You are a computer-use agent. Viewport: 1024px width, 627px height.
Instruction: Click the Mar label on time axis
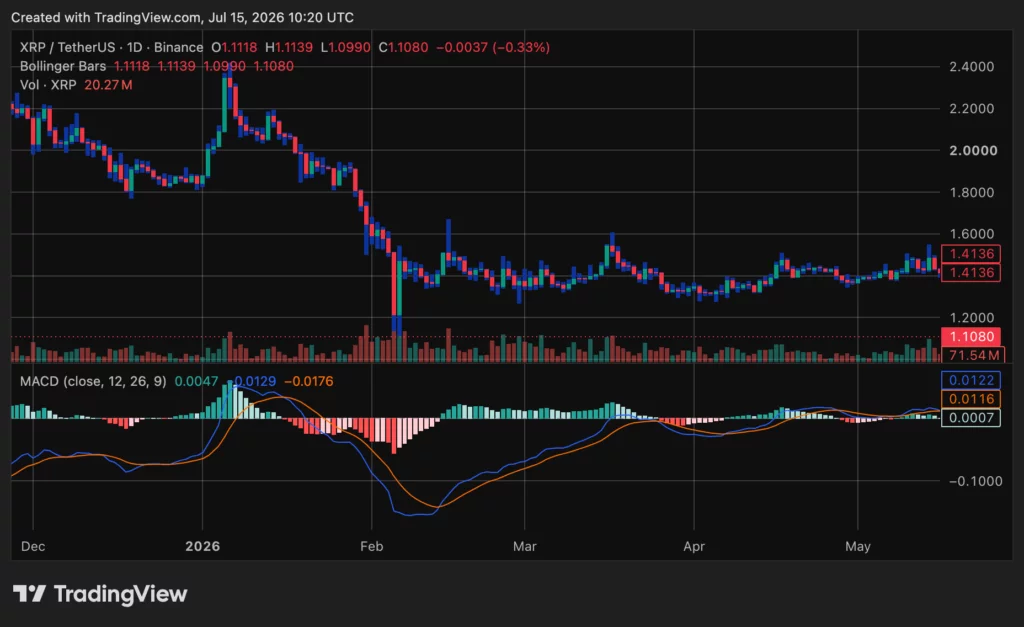click(x=524, y=546)
